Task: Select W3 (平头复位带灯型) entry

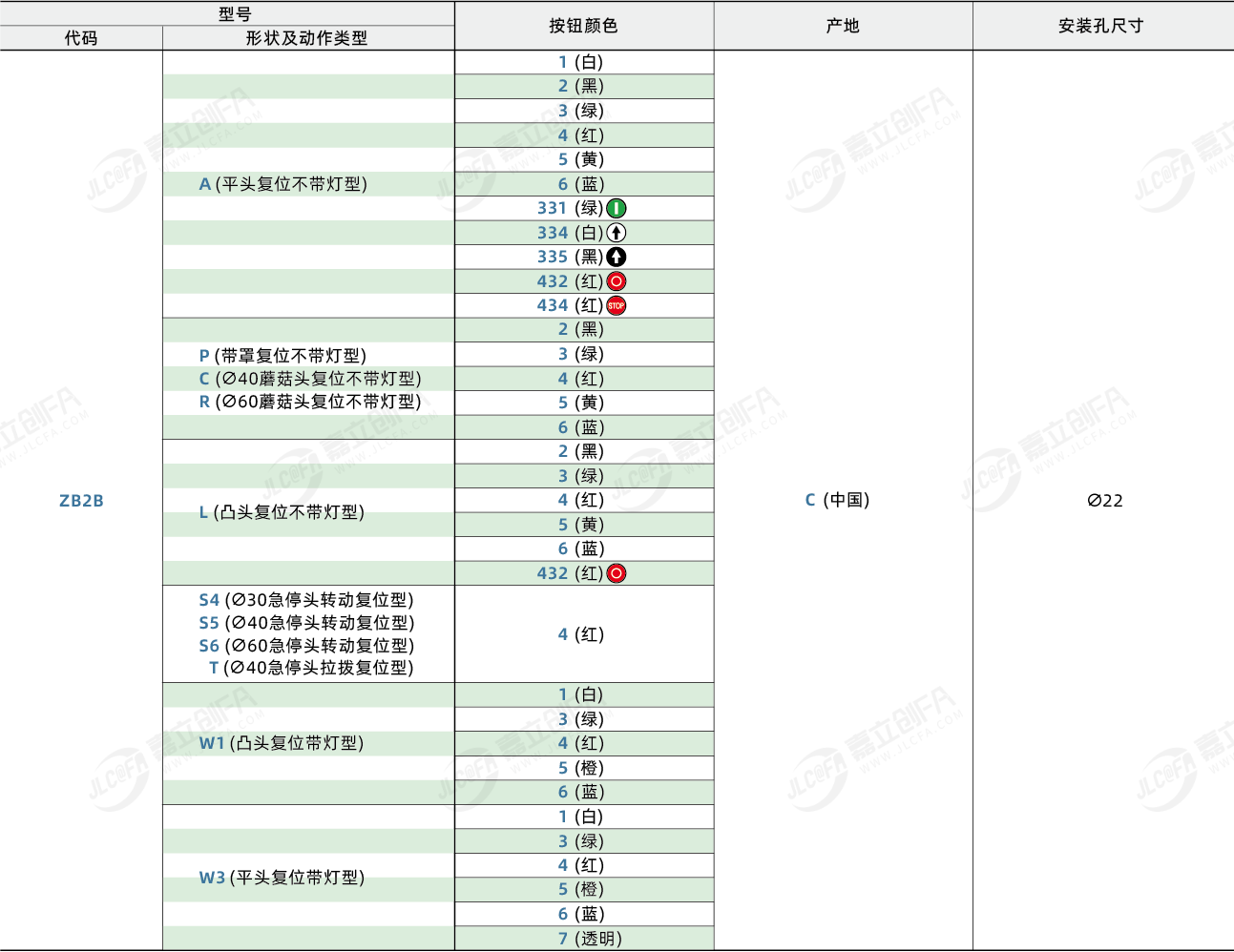Action: point(282,878)
